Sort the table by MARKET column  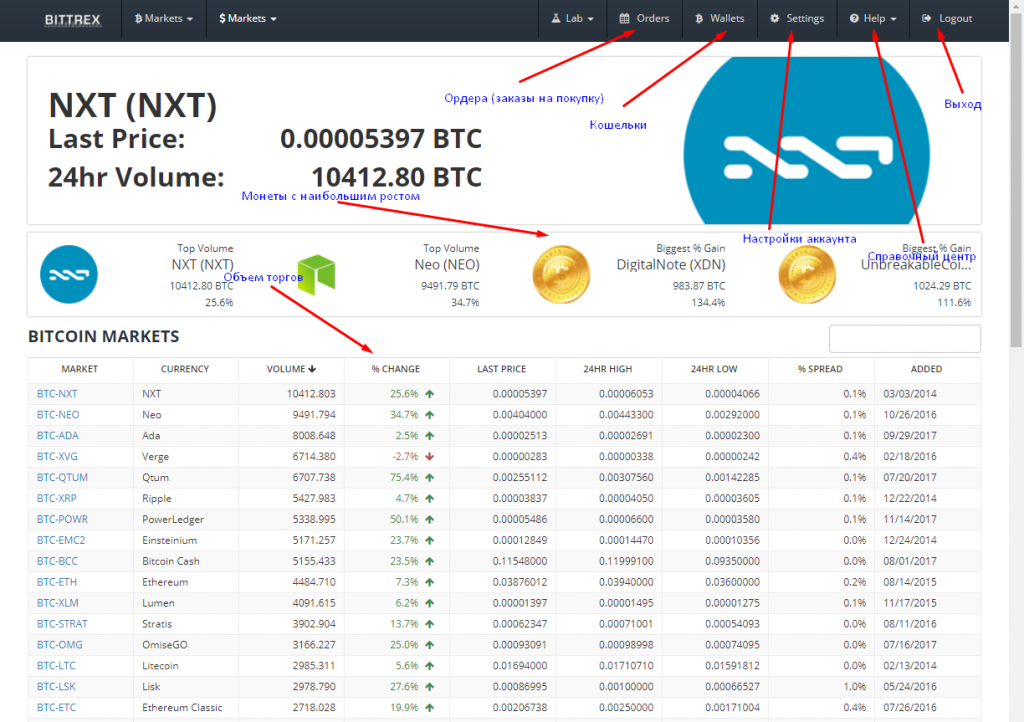pyautogui.click(x=80, y=369)
